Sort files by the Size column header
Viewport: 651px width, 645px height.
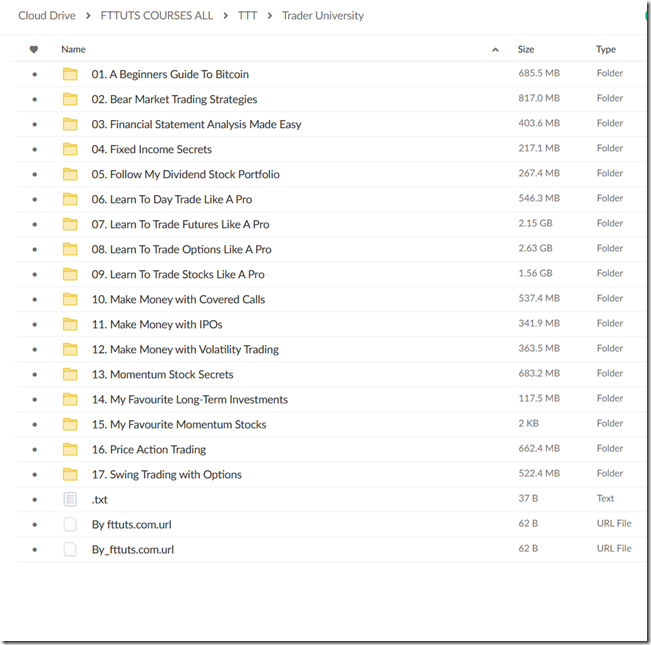(526, 49)
